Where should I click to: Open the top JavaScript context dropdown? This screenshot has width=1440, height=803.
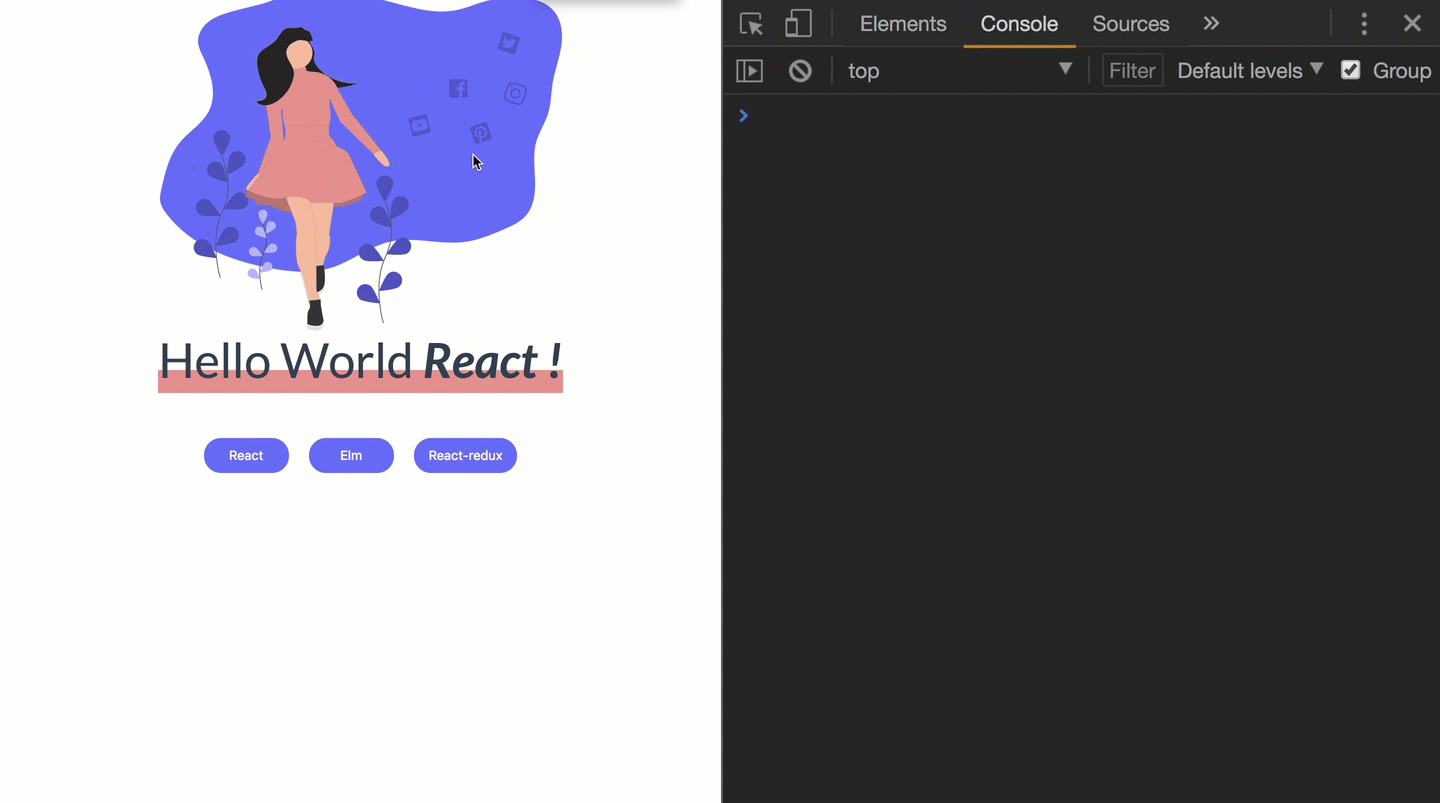click(x=960, y=71)
